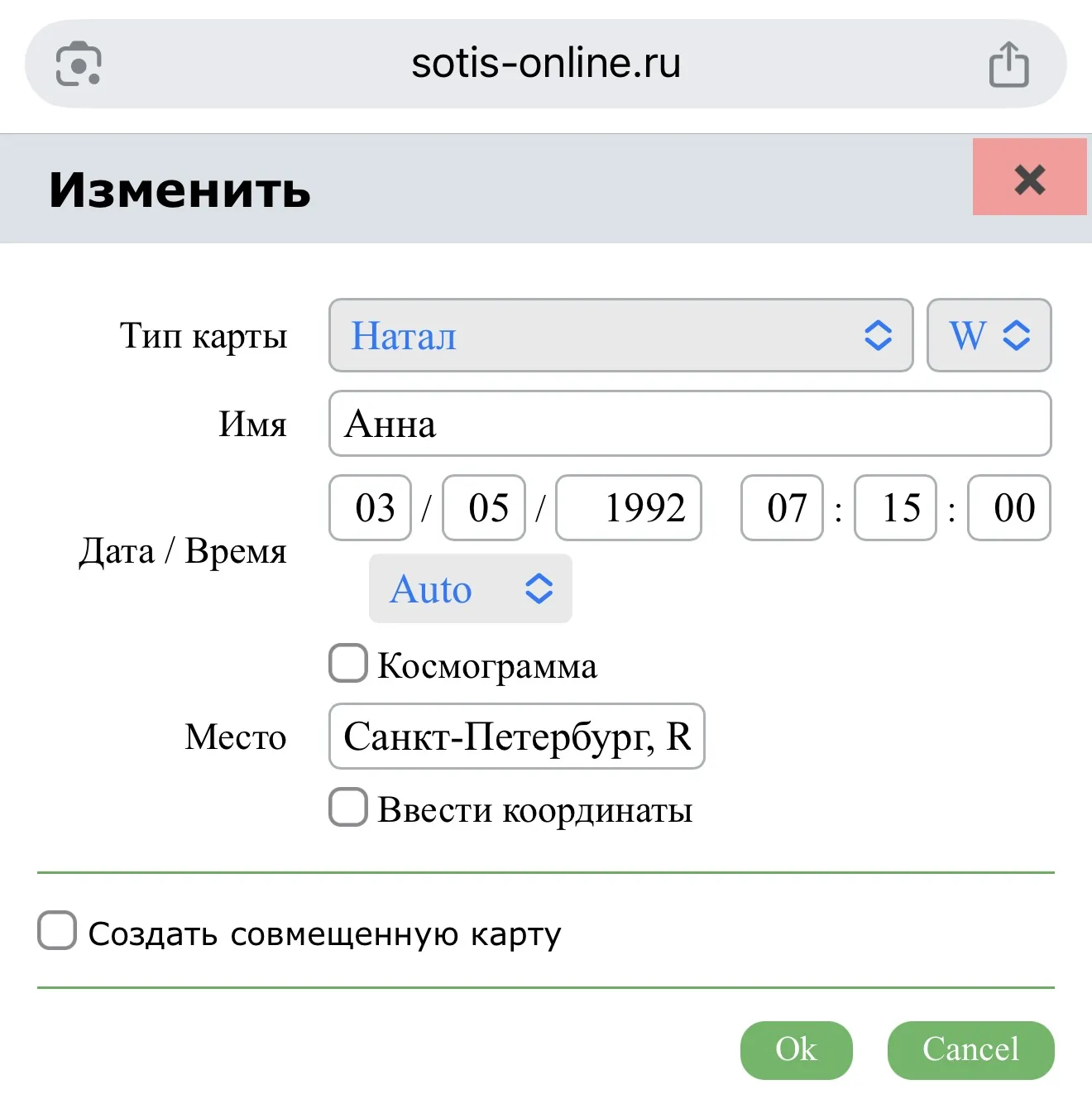The height and width of the screenshot is (1099, 1092).
Task: Click the year field showing 1992
Action: 629,507
